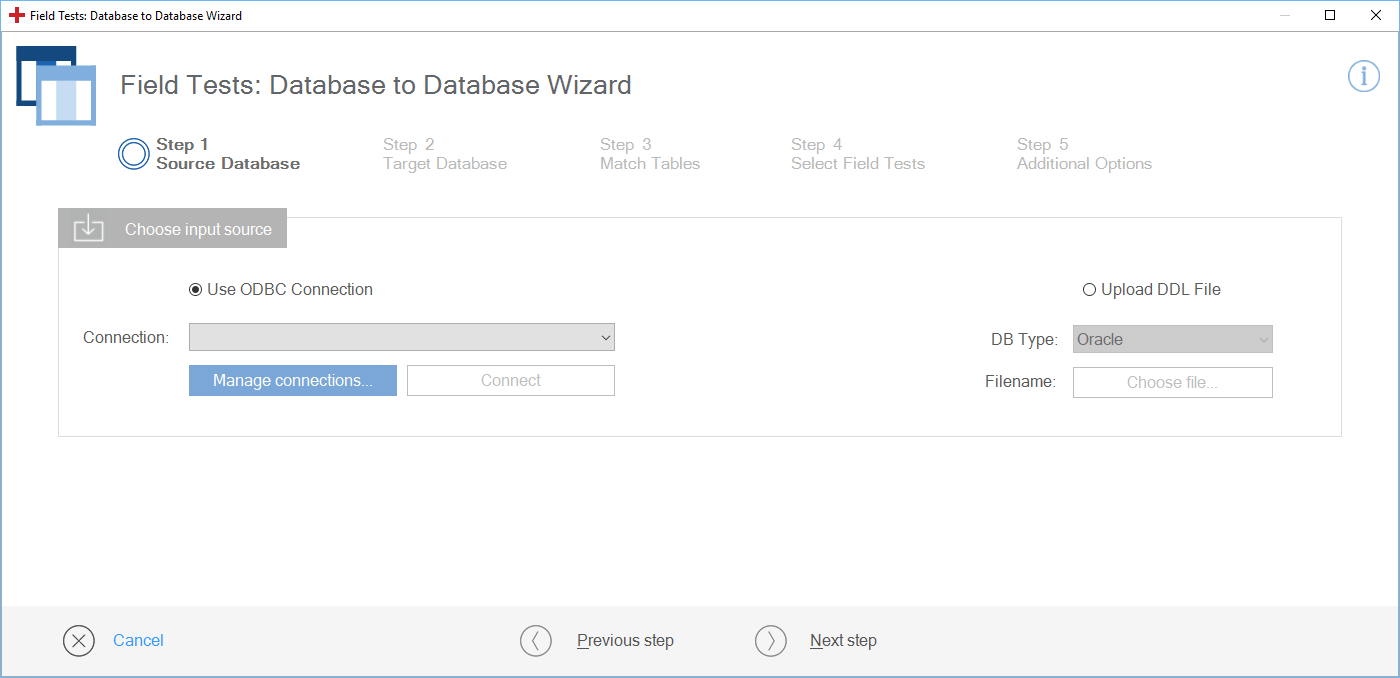The width and height of the screenshot is (1400, 678).
Task: Click the Cancel link
Action: coord(138,641)
